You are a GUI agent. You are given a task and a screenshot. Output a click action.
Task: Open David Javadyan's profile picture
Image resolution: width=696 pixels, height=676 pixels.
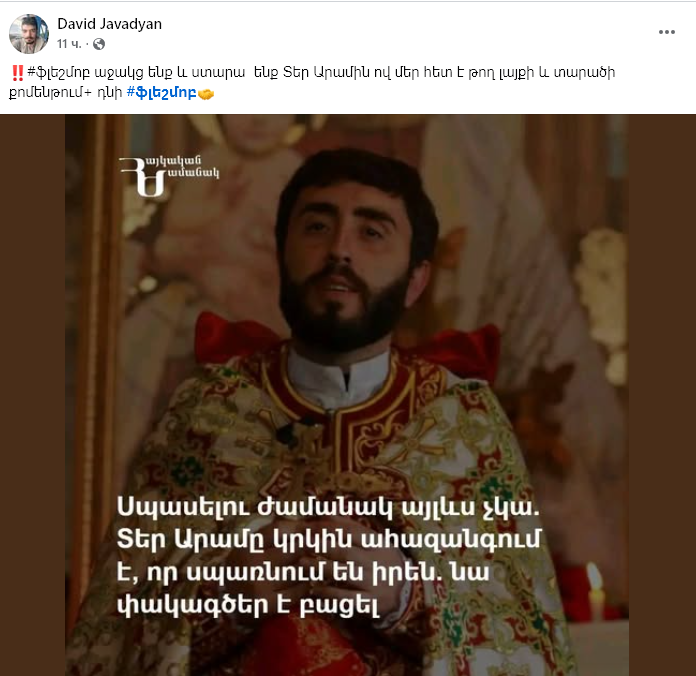[29, 34]
